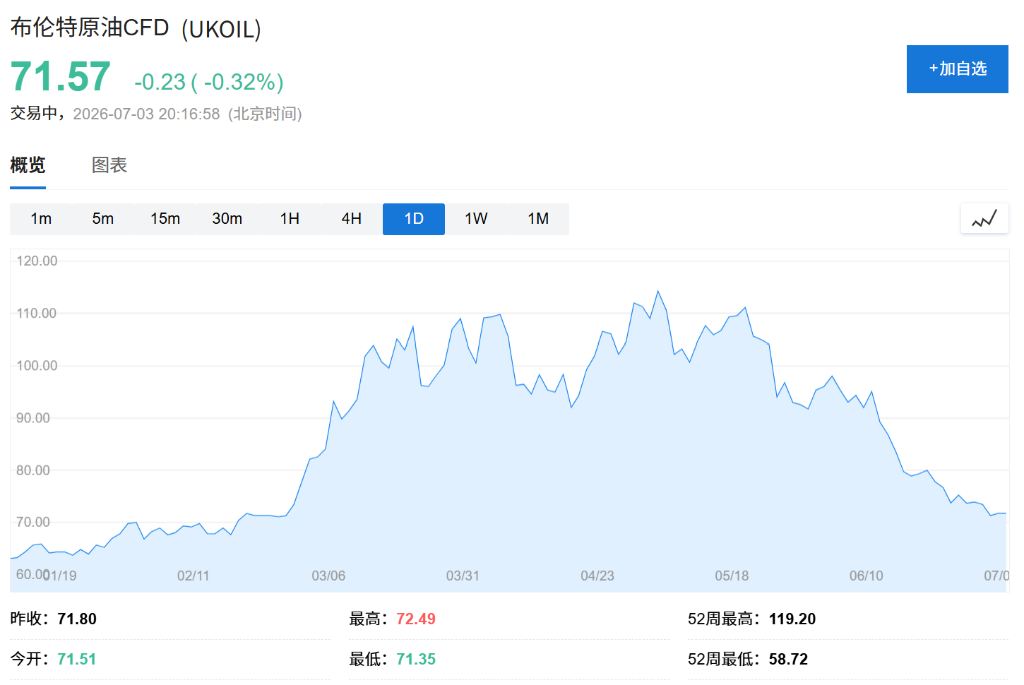Click the line chart type icon
1024x685 pixels.
[984, 219]
